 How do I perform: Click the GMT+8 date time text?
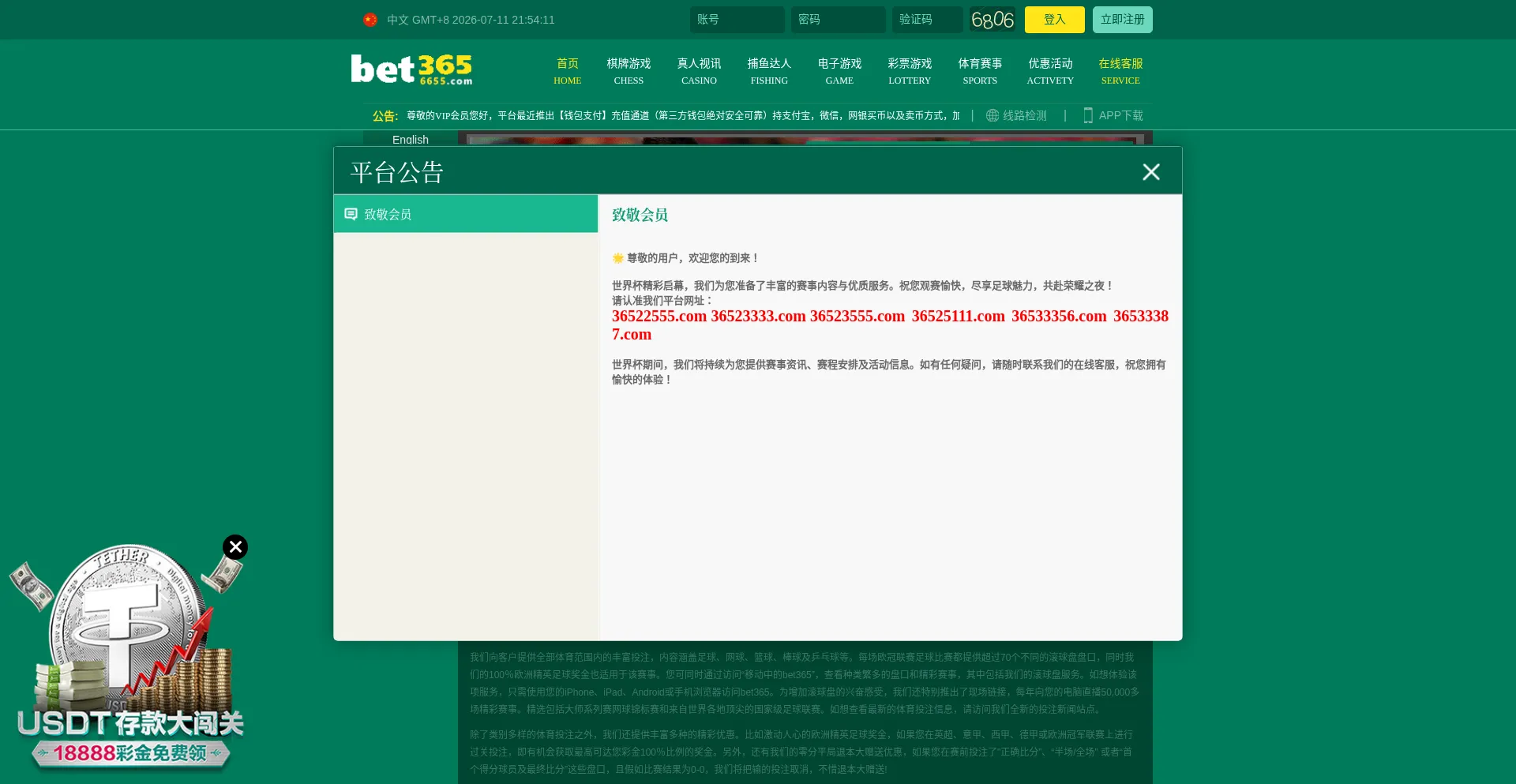pyautogui.click(x=483, y=20)
